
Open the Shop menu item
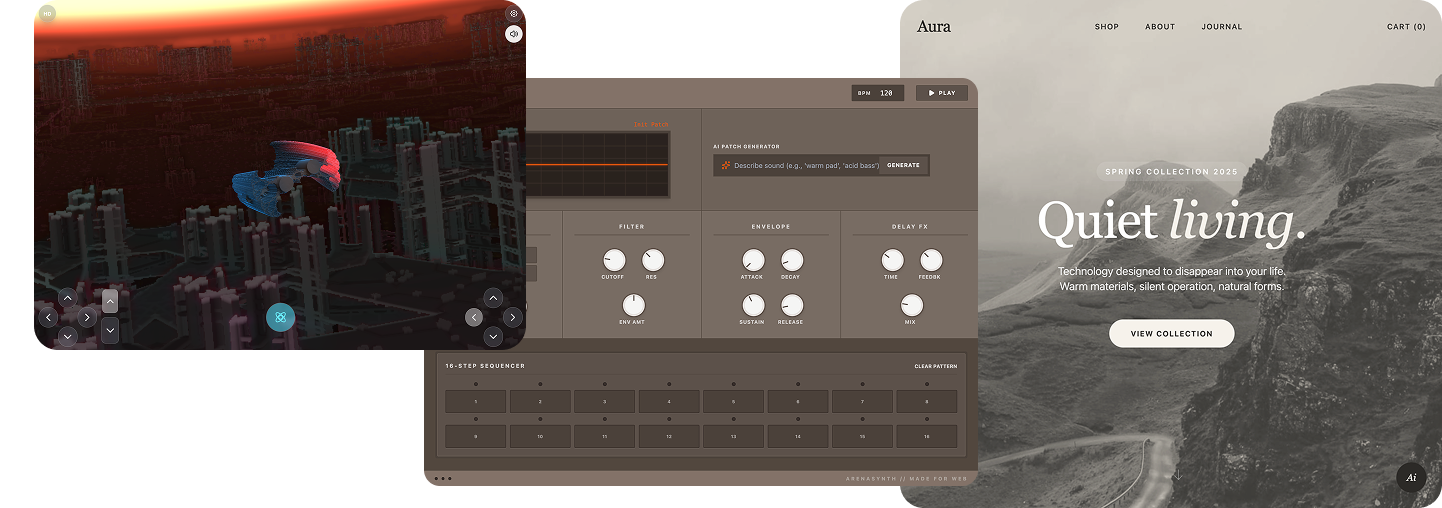[x=1107, y=27]
